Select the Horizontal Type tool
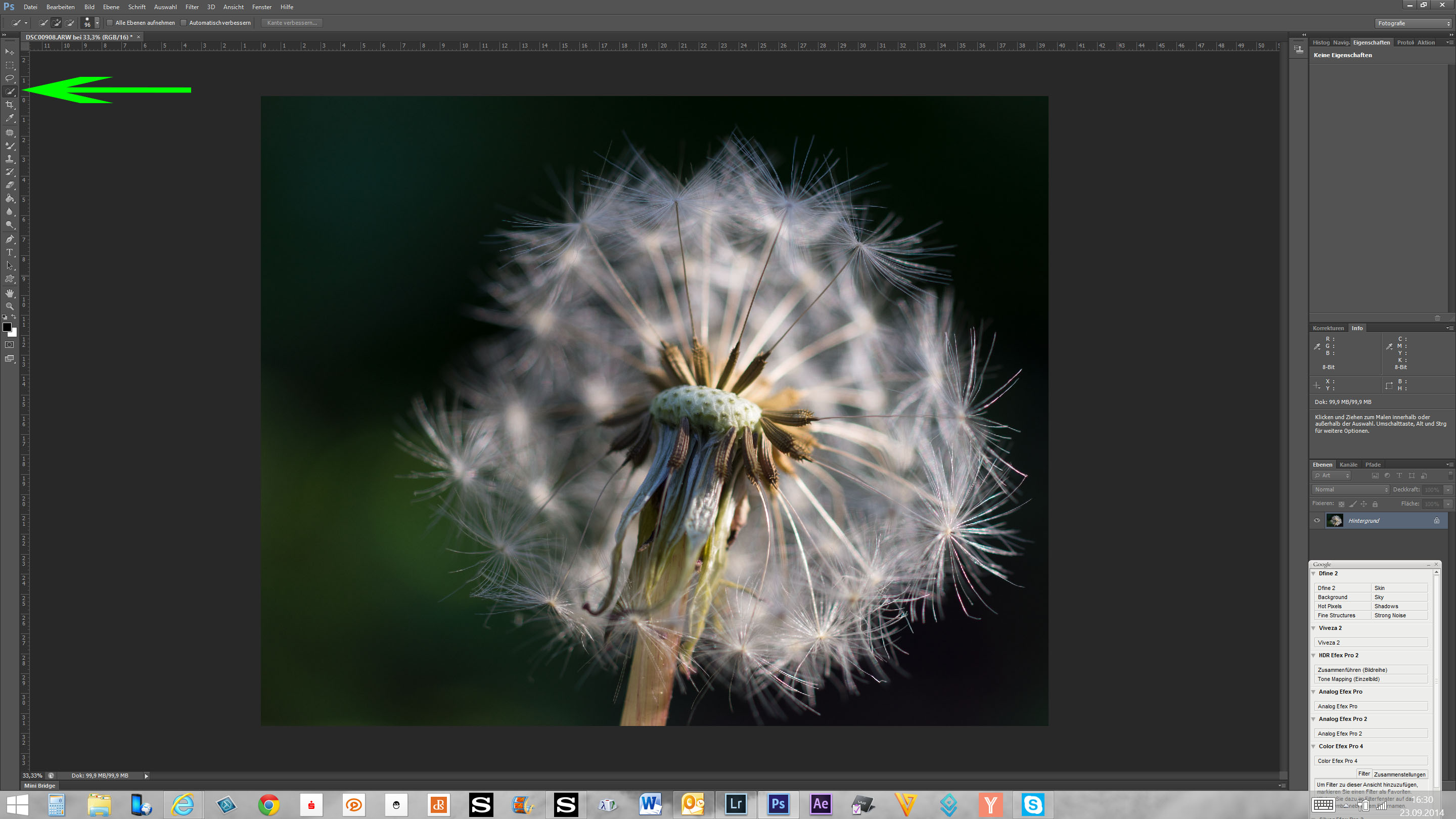Viewport: 1456px width, 819px height. 10,252
